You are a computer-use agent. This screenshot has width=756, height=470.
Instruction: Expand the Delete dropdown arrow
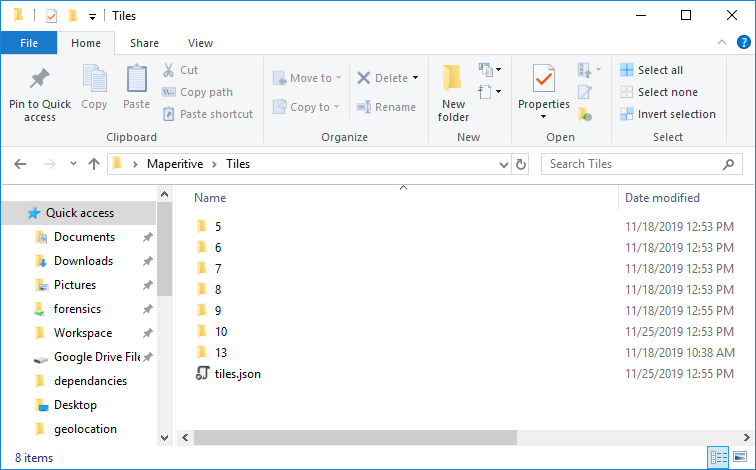coord(415,78)
